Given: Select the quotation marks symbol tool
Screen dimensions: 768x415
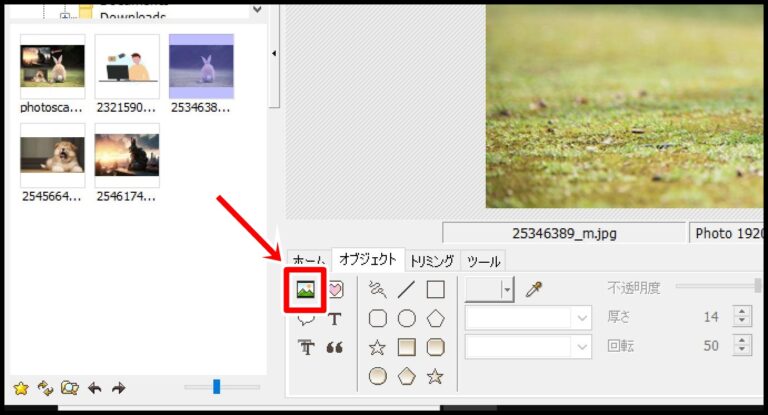Looking at the screenshot, I should click(x=335, y=347).
